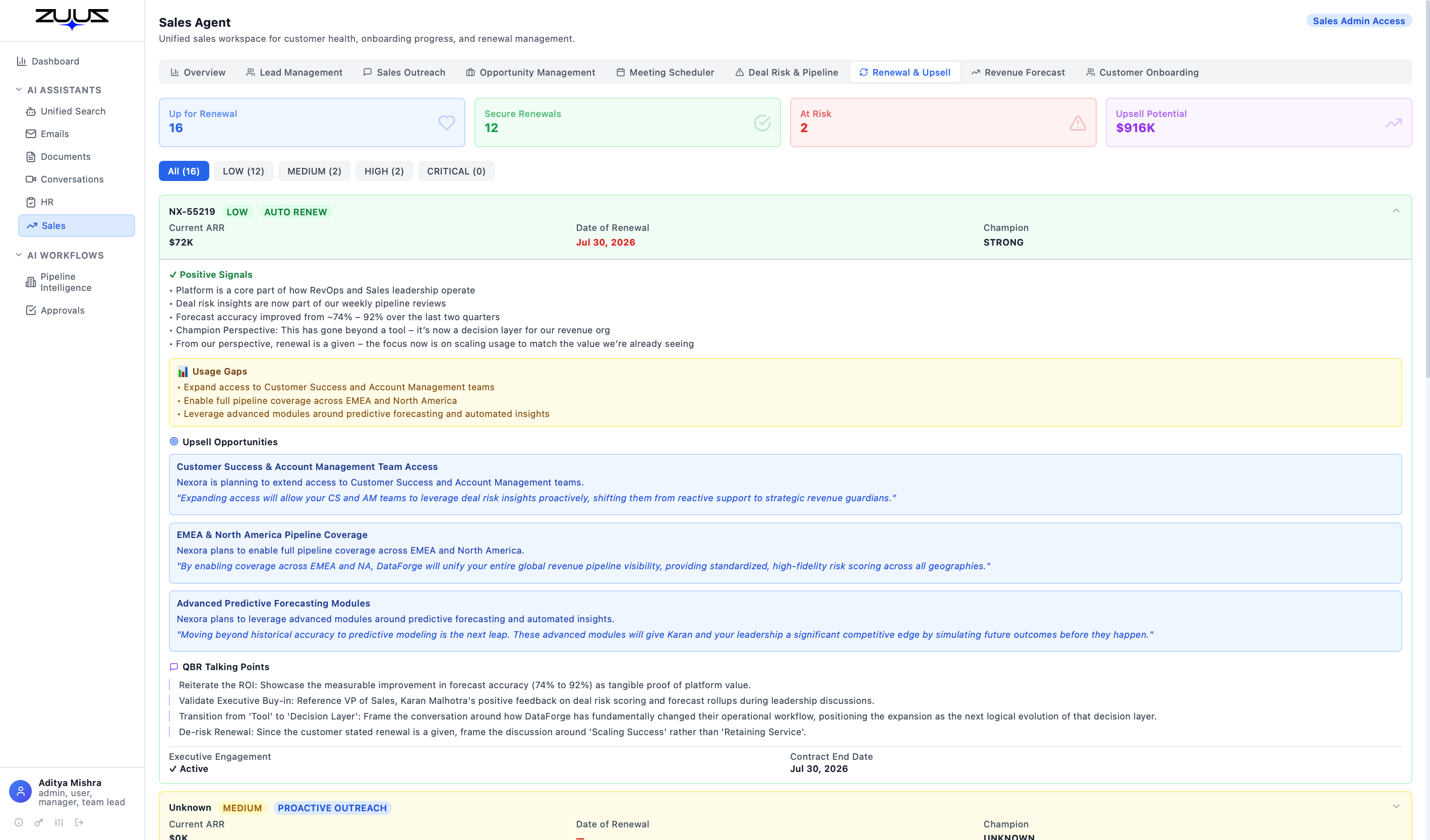The width and height of the screenshot is (1430, 840).
Task: Click the people icon on Customer Onboarding tab
Action: 1091,72
